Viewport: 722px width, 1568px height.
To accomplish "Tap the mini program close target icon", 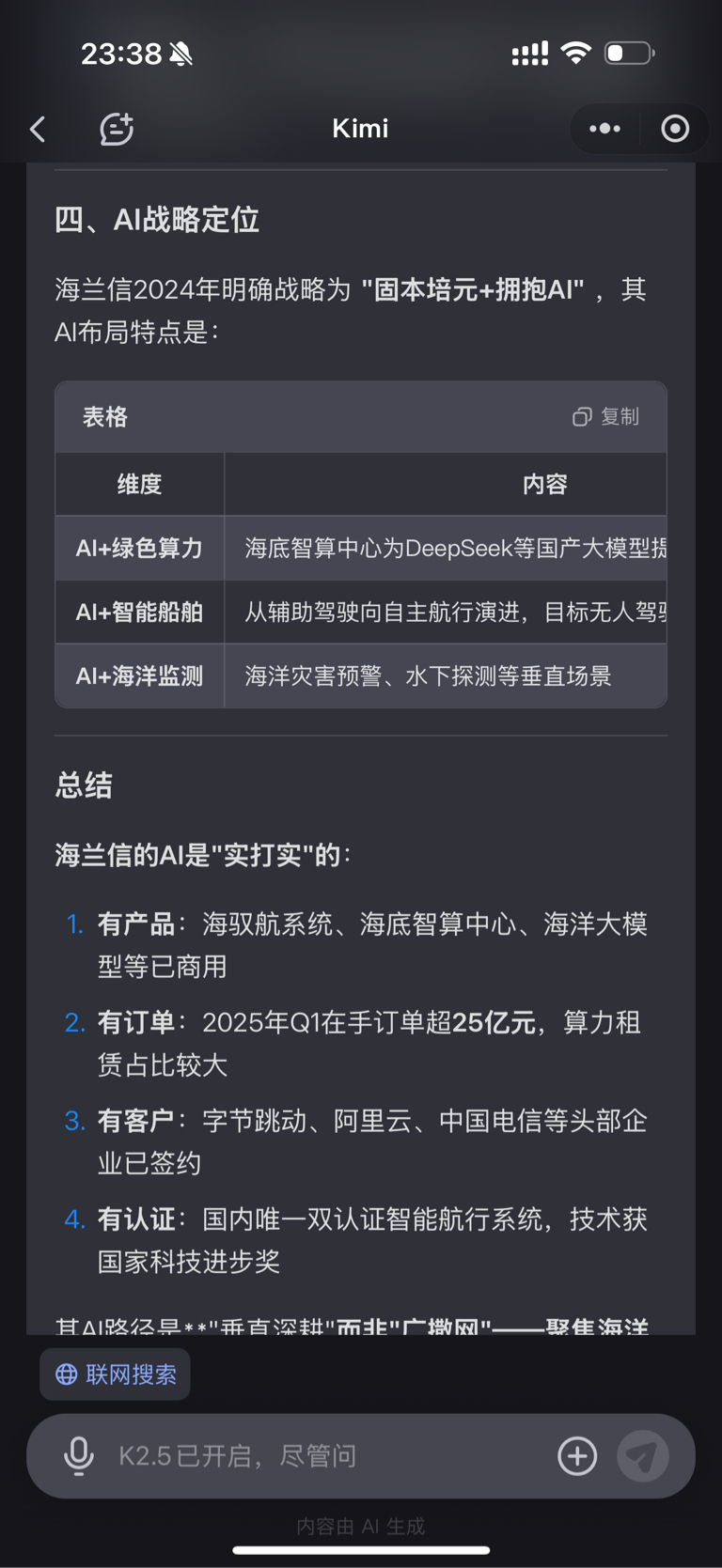I will pyautogui.click(x=675, y=129).
